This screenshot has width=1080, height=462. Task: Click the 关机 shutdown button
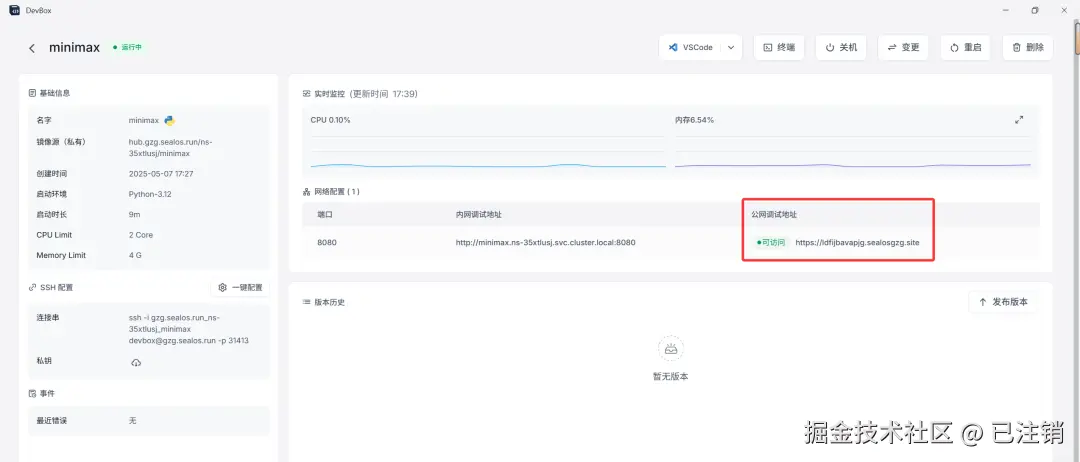pos(841,48)
